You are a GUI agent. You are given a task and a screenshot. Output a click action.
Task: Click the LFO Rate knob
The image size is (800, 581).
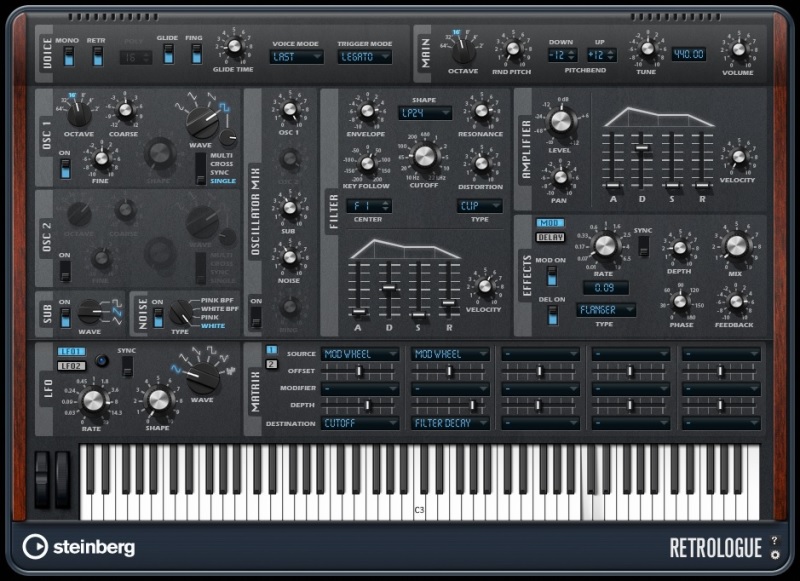(x=93, y=400)
